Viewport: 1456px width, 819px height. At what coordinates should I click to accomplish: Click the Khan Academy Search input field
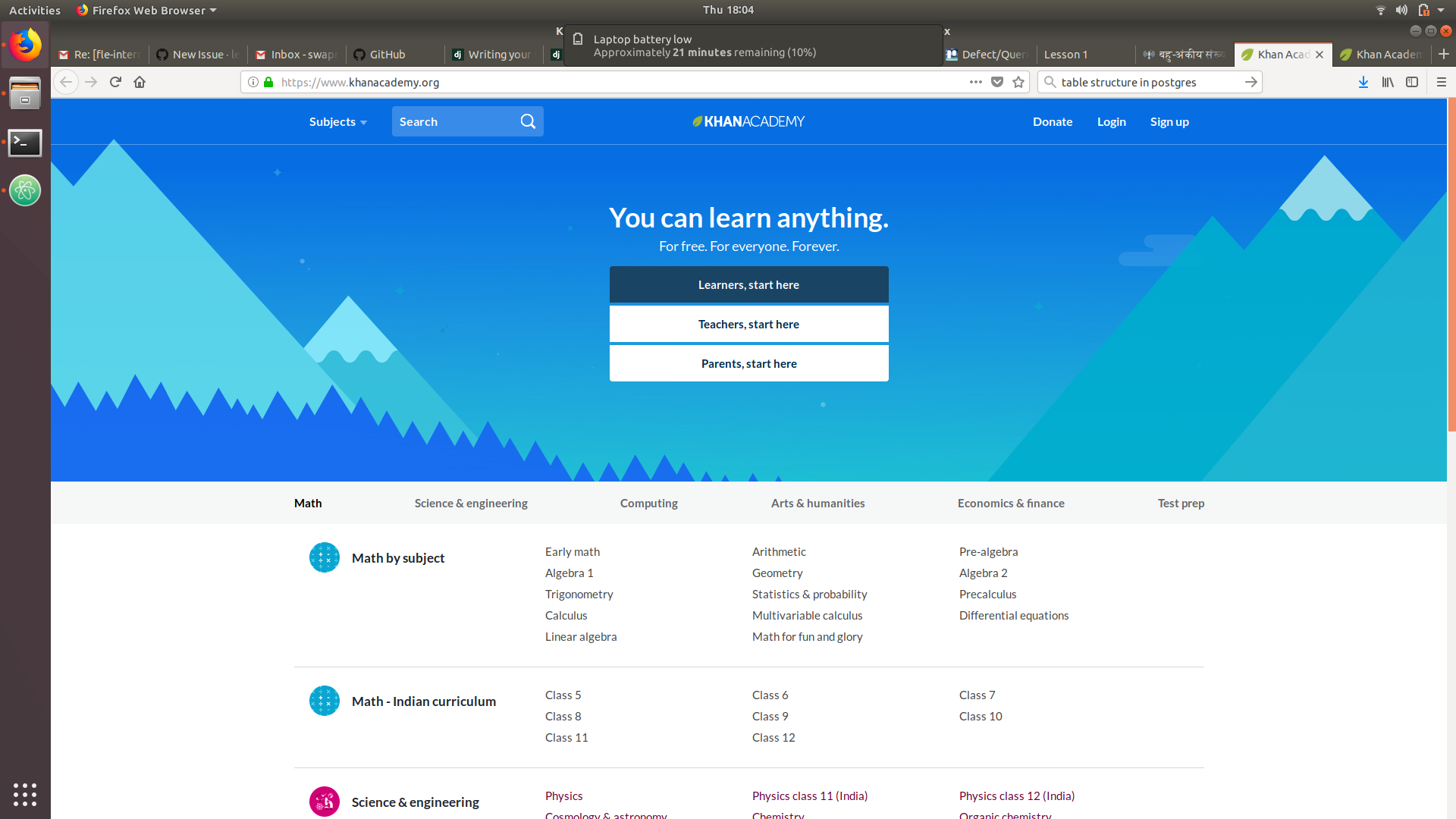tap(455, 121)
